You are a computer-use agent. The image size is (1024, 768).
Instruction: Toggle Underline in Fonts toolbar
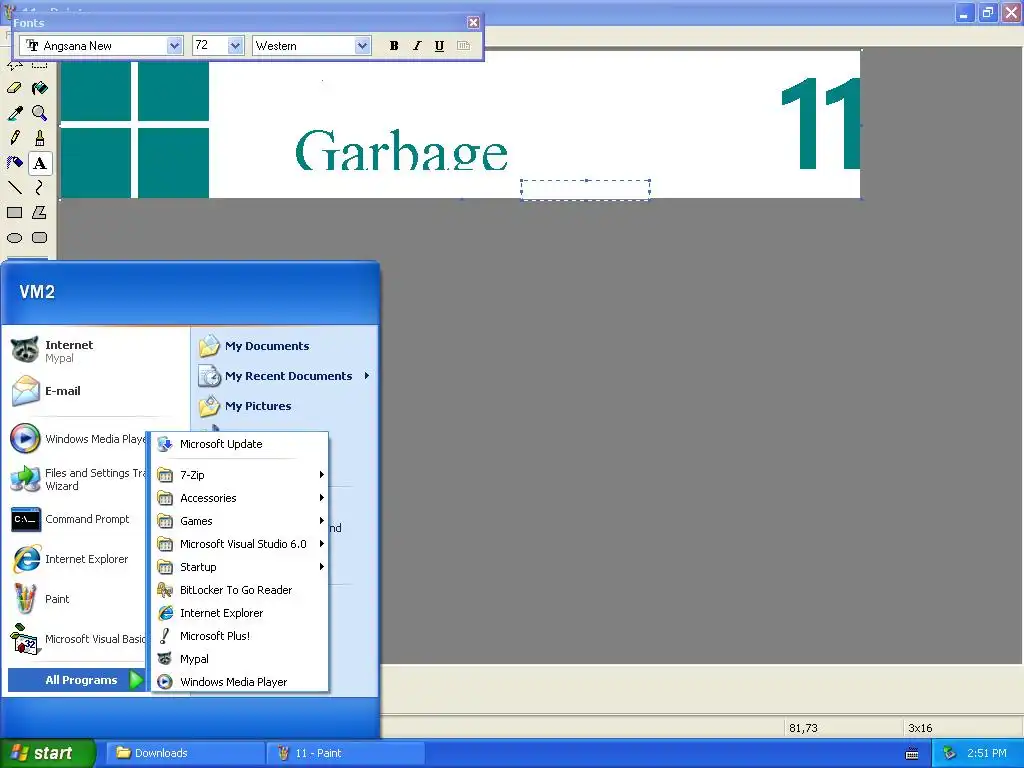click(440, 46)
